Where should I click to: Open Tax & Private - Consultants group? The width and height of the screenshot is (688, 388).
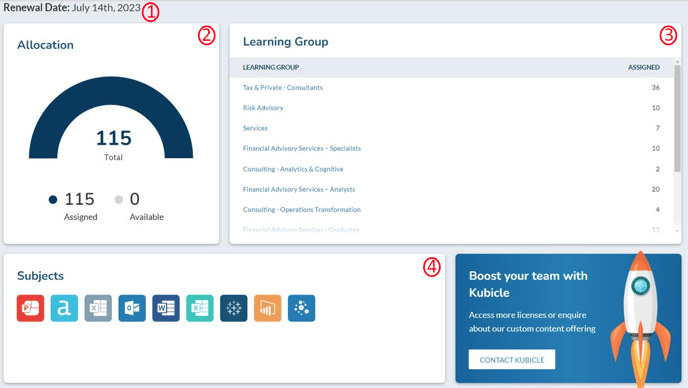click(283, 87)
